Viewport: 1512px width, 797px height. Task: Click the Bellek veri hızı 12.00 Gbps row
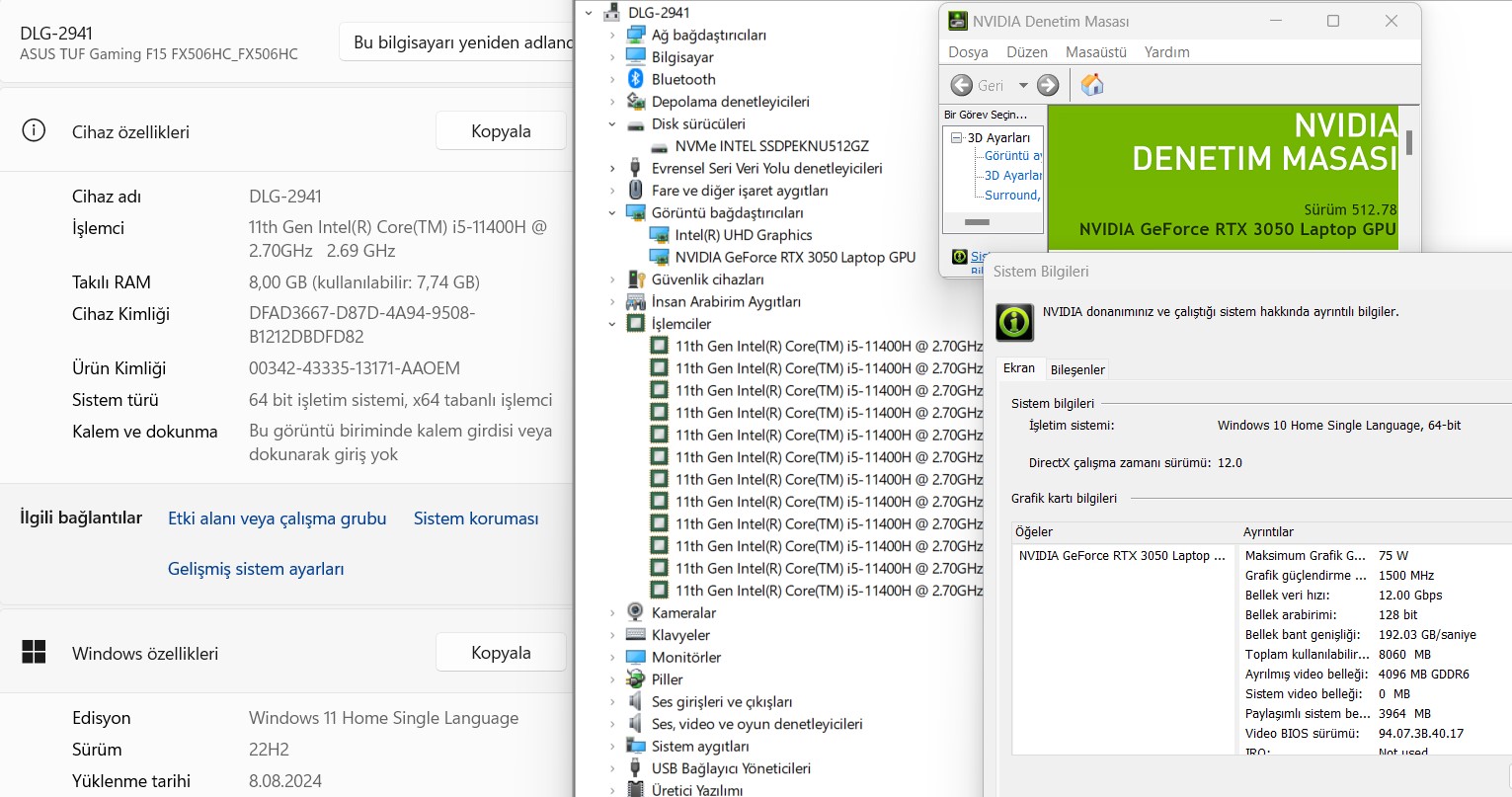(1376, 596)
